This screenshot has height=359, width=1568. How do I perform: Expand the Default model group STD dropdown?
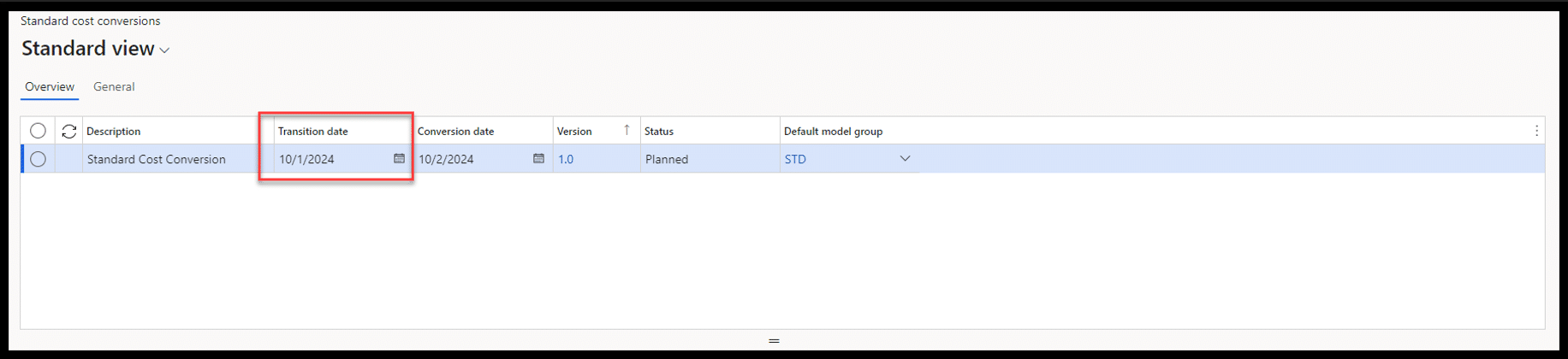[905, 159]
